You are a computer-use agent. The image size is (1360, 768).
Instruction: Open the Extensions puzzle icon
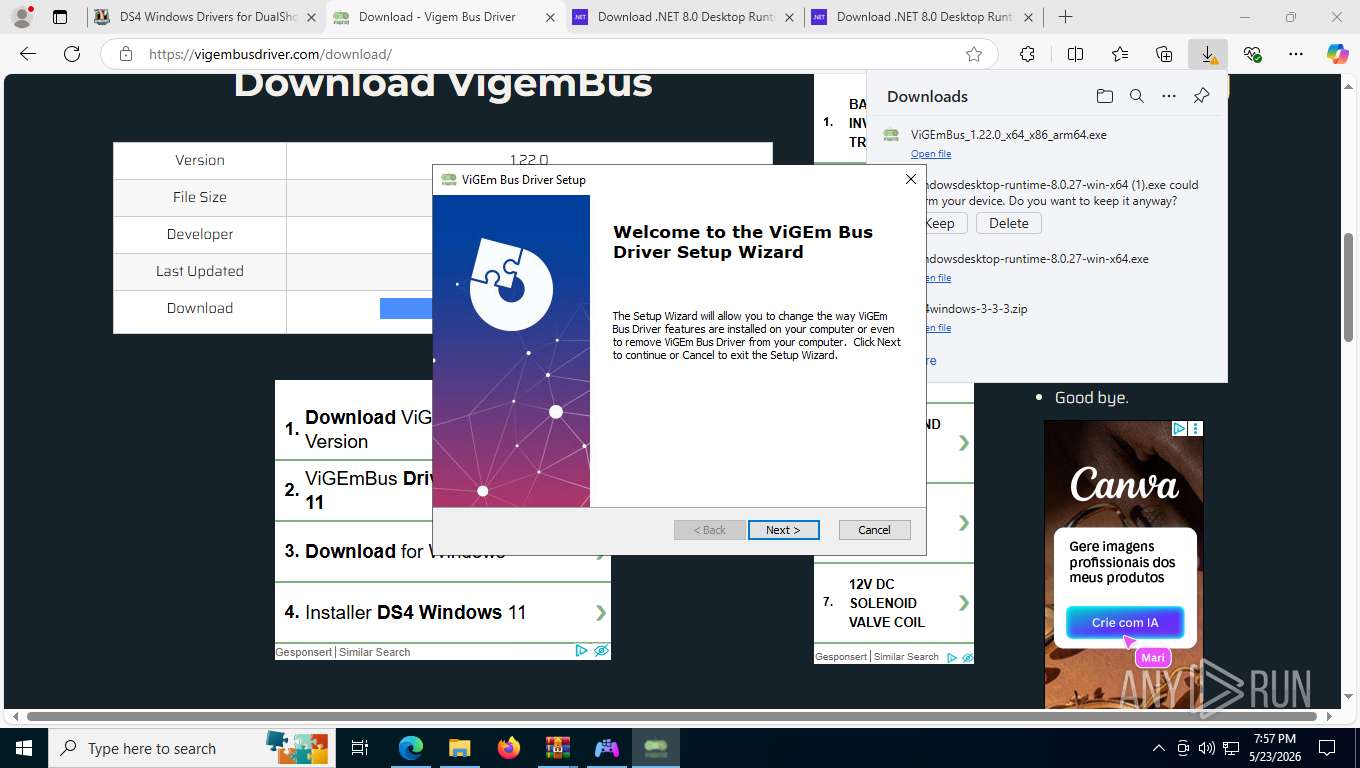1027,54
